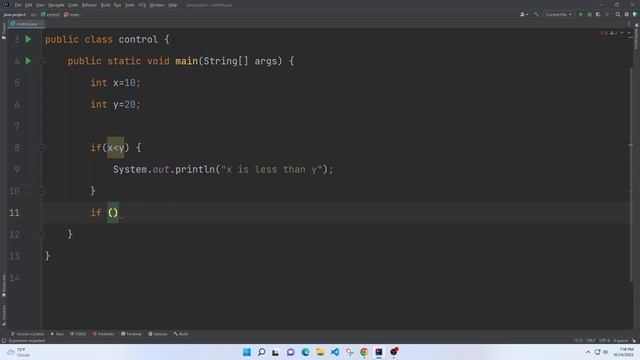Click the println string "x is less than y"
640x360 pixels.
271,169
